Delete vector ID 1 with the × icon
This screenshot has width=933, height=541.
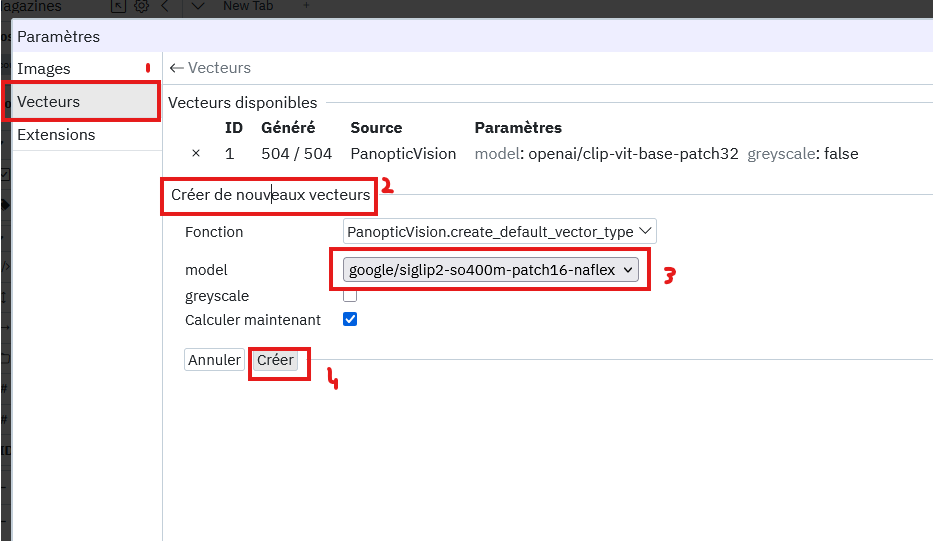click(x=196, y=154)
